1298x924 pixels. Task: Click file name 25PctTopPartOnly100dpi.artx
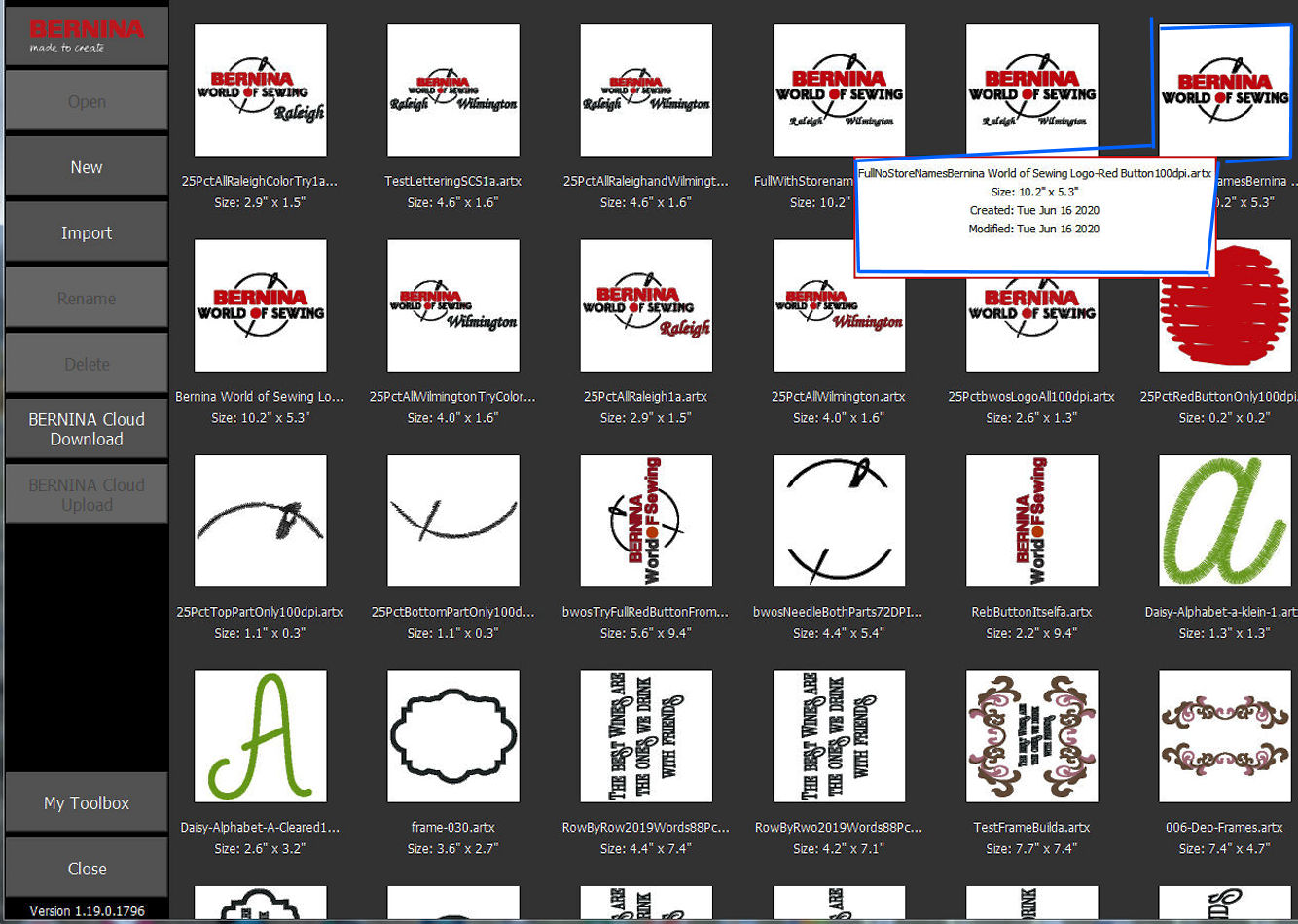click(260, 612)
